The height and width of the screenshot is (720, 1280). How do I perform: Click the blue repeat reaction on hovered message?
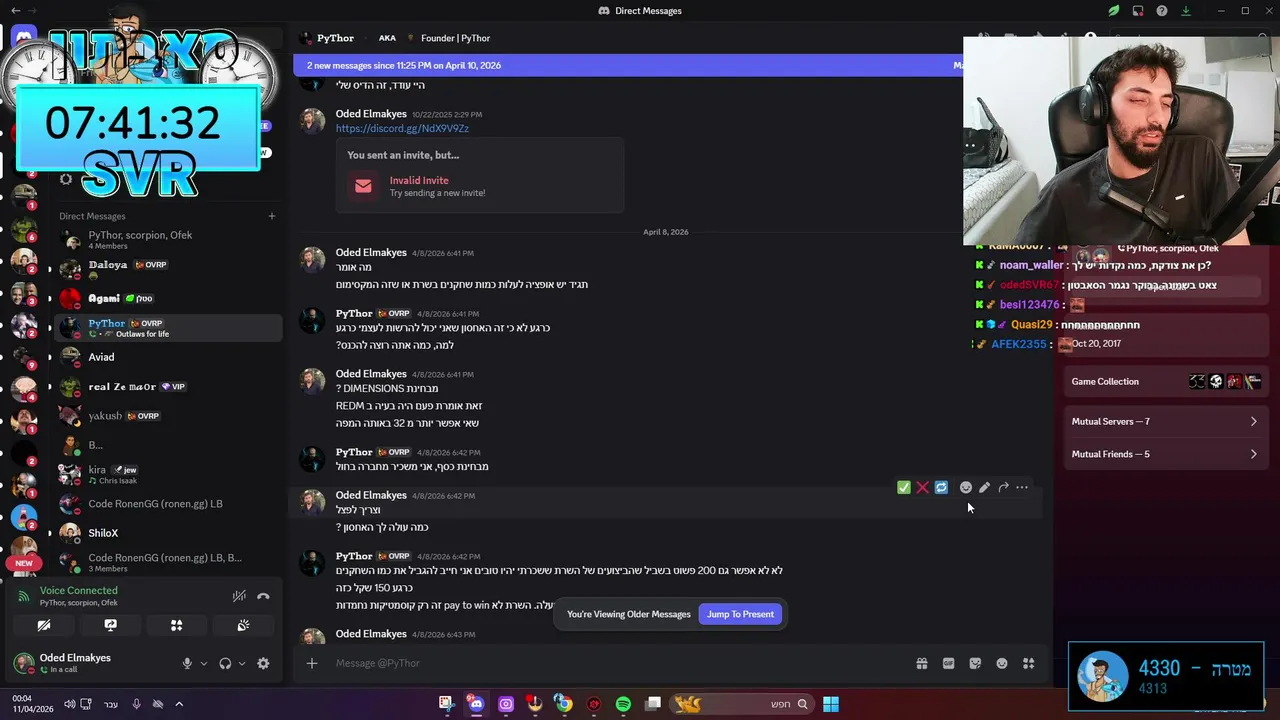point(941,487)
